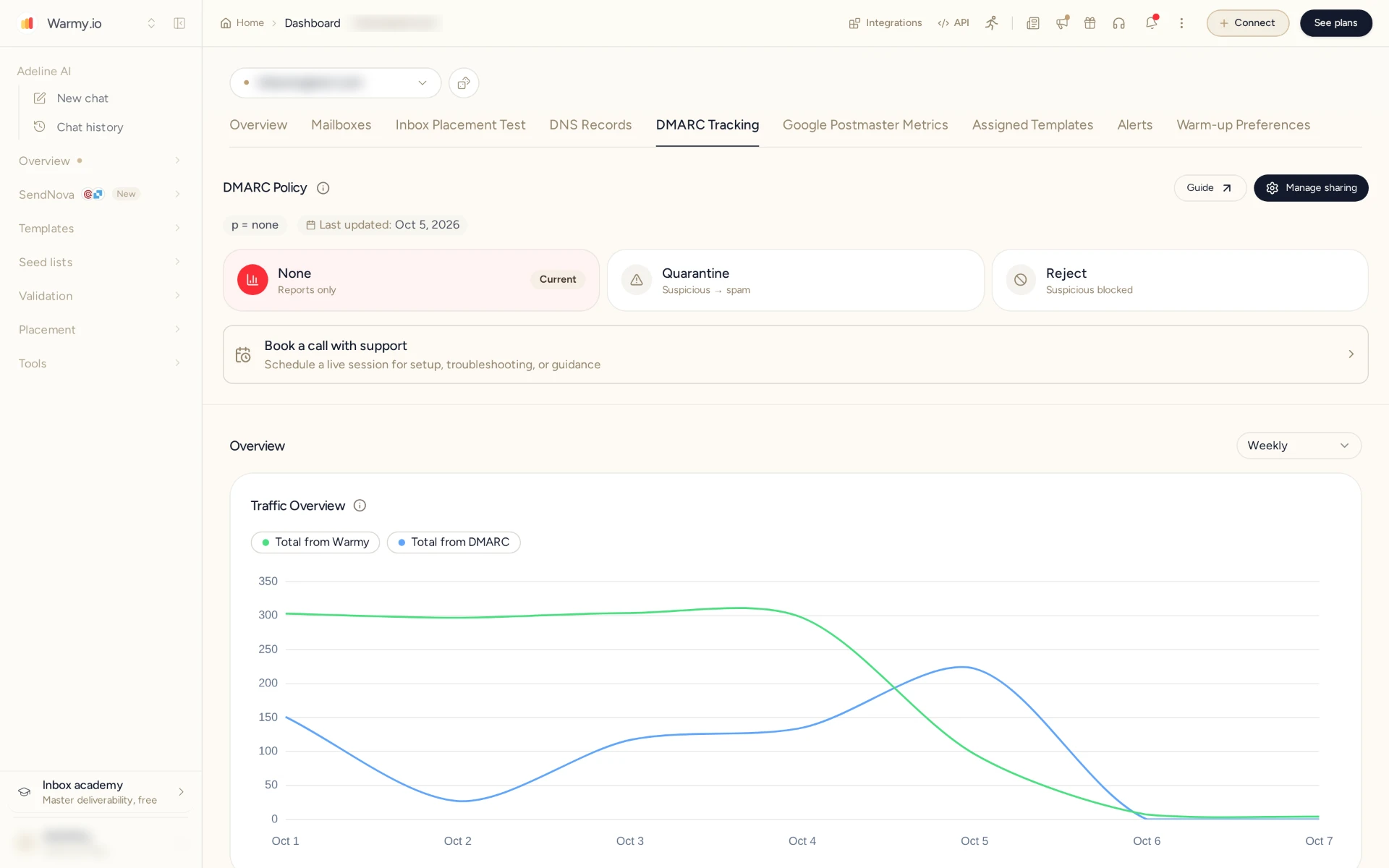
Task: Expand Seed lists sidebar section
Action: pyautogui.click(x=100, y=262)
